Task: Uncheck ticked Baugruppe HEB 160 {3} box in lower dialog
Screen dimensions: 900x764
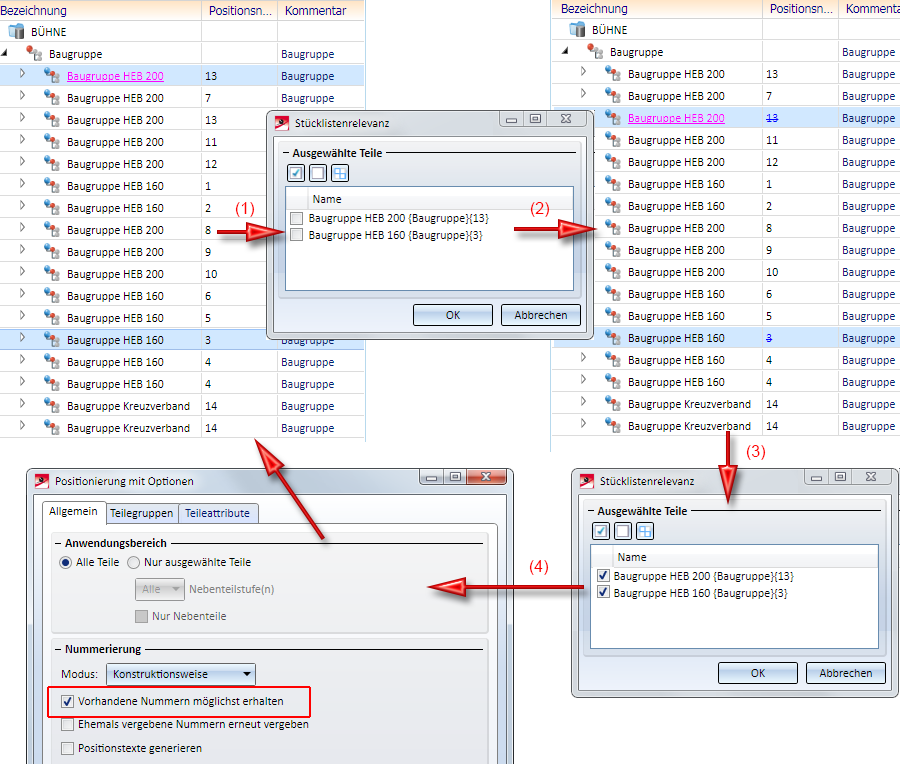Action: tap(603, 592)
